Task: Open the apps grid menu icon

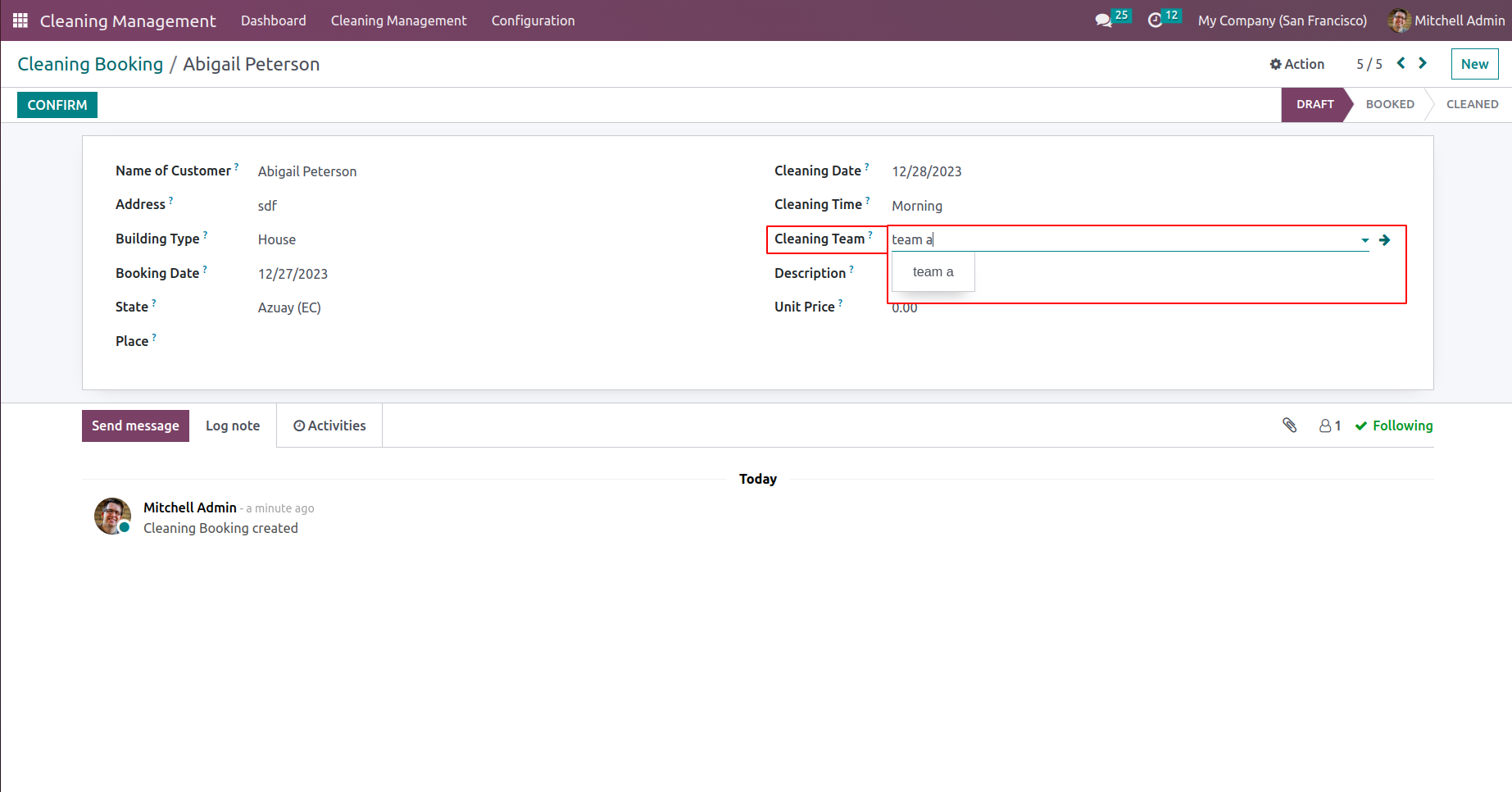Action: point(20,20)
